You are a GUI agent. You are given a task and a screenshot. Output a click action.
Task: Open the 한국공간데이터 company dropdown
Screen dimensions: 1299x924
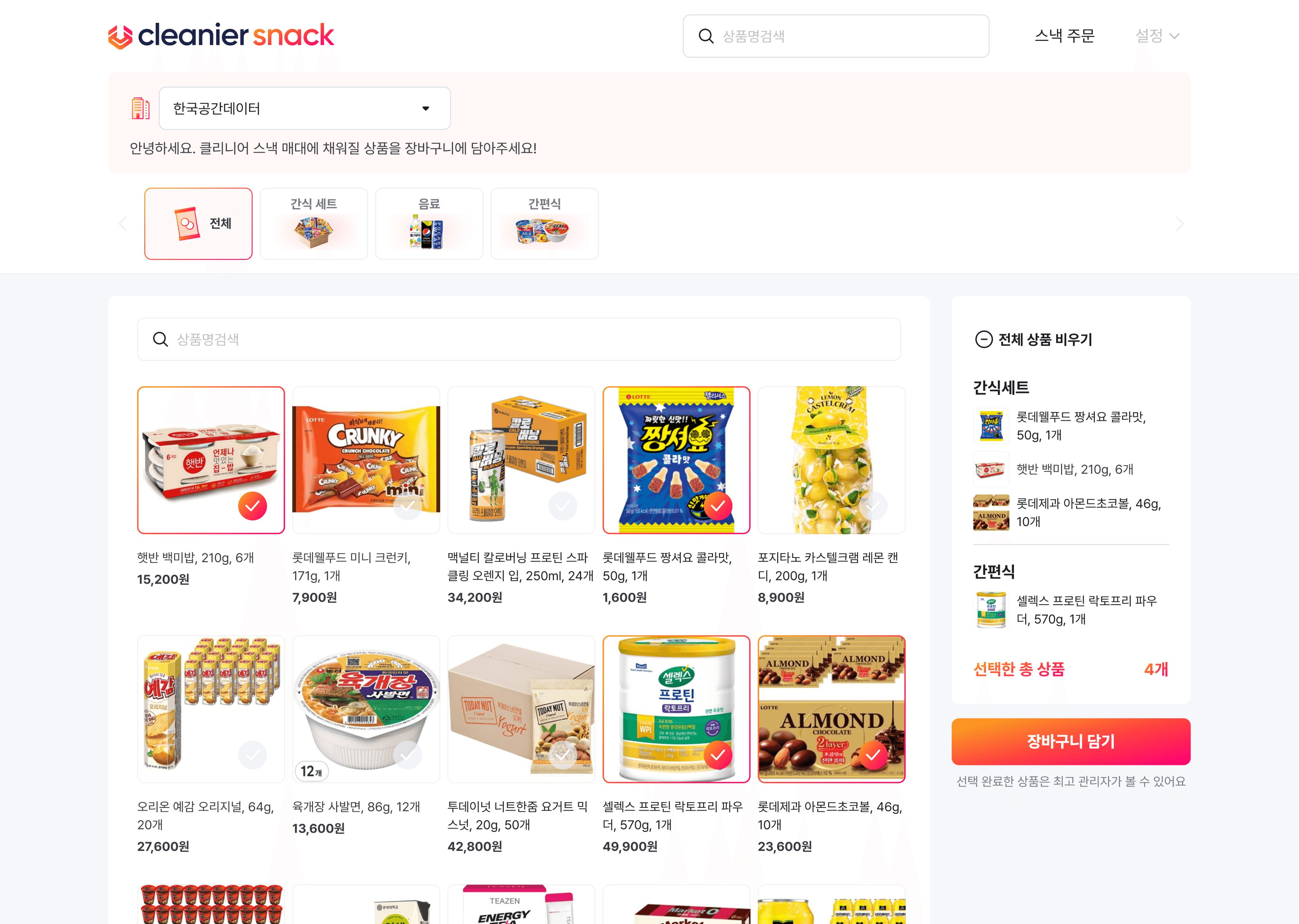click(x=305, y=108)
